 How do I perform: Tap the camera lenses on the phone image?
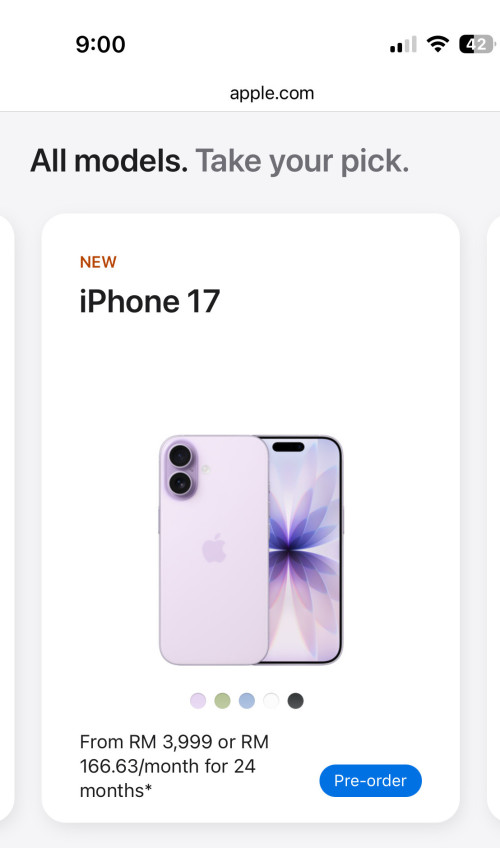(x=180, y=469)
